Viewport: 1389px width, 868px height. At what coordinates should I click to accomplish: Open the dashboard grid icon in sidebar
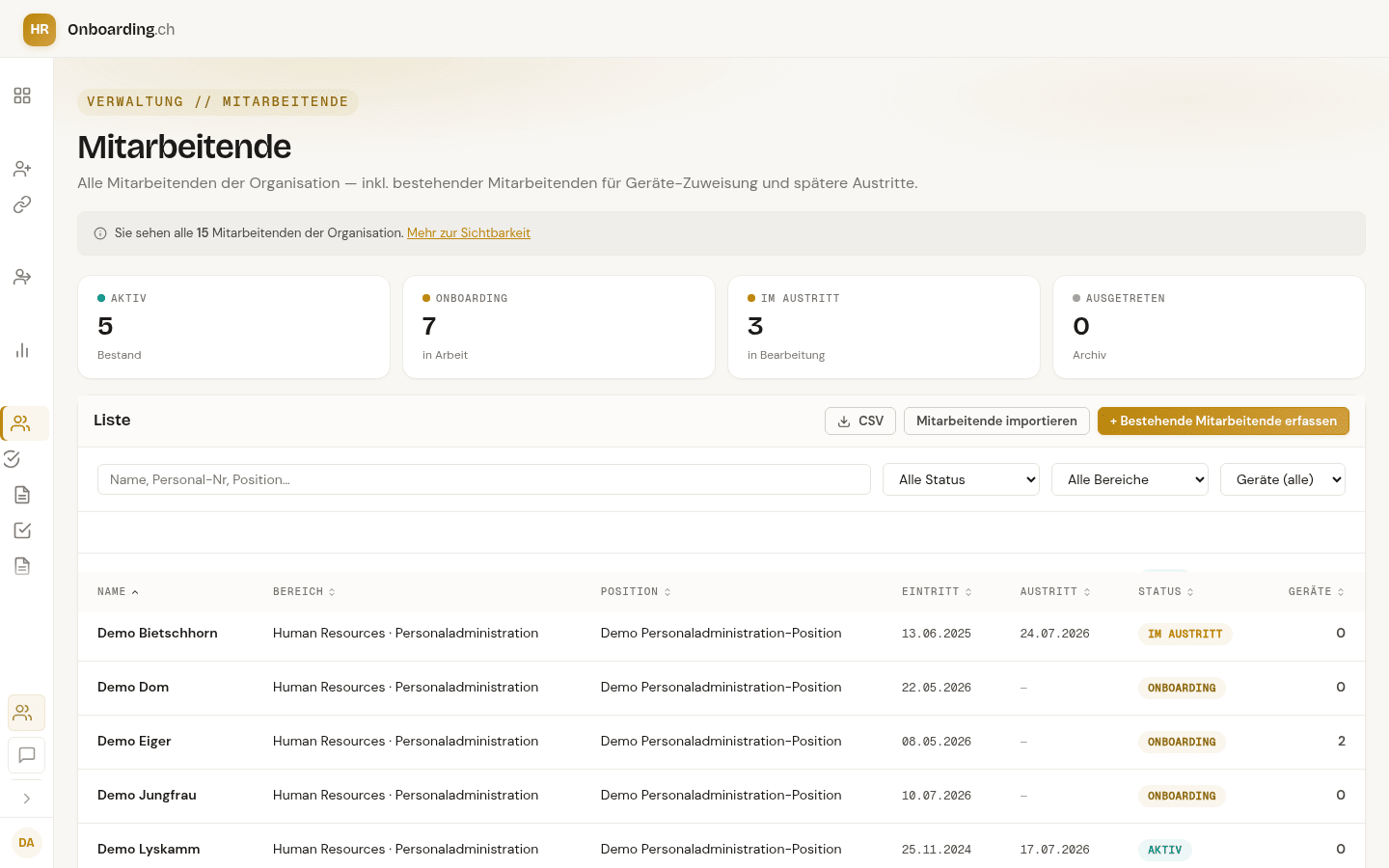coord(22,95)
